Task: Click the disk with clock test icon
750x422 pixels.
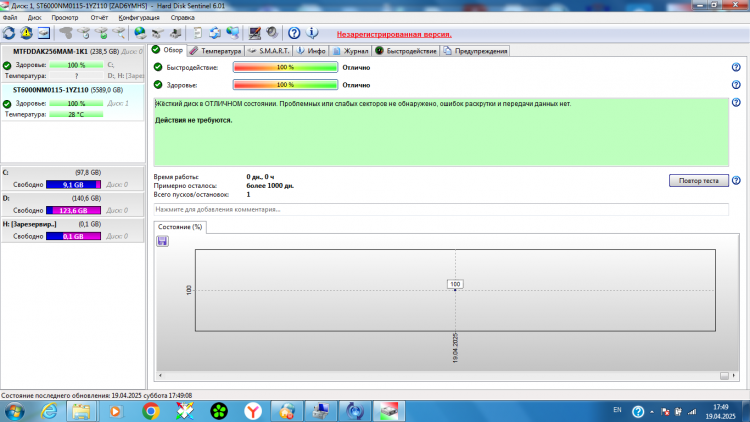Action: click(84, 33)
